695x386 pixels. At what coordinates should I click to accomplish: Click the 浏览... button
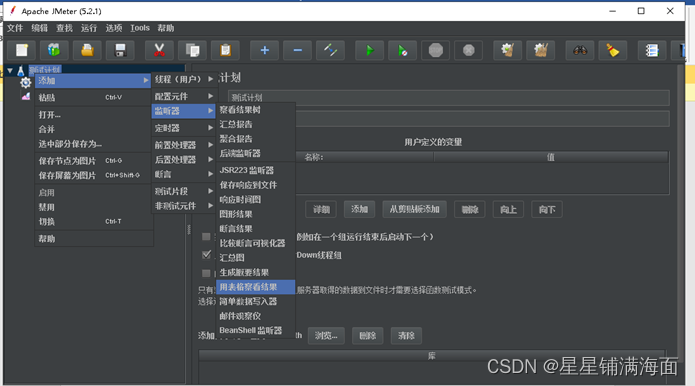point(326,336)
